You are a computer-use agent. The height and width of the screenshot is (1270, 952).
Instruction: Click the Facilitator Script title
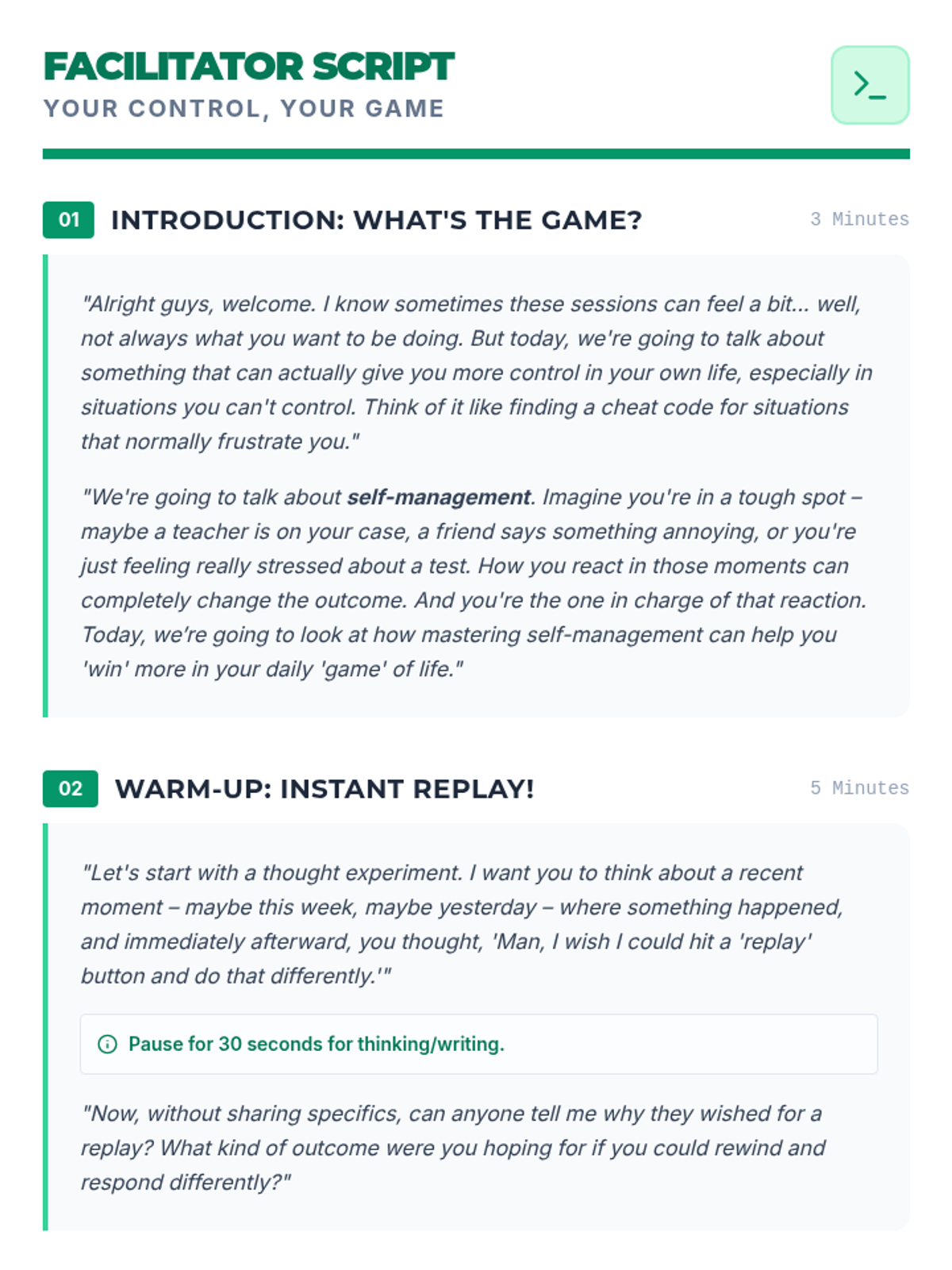(x=248, y=67)
